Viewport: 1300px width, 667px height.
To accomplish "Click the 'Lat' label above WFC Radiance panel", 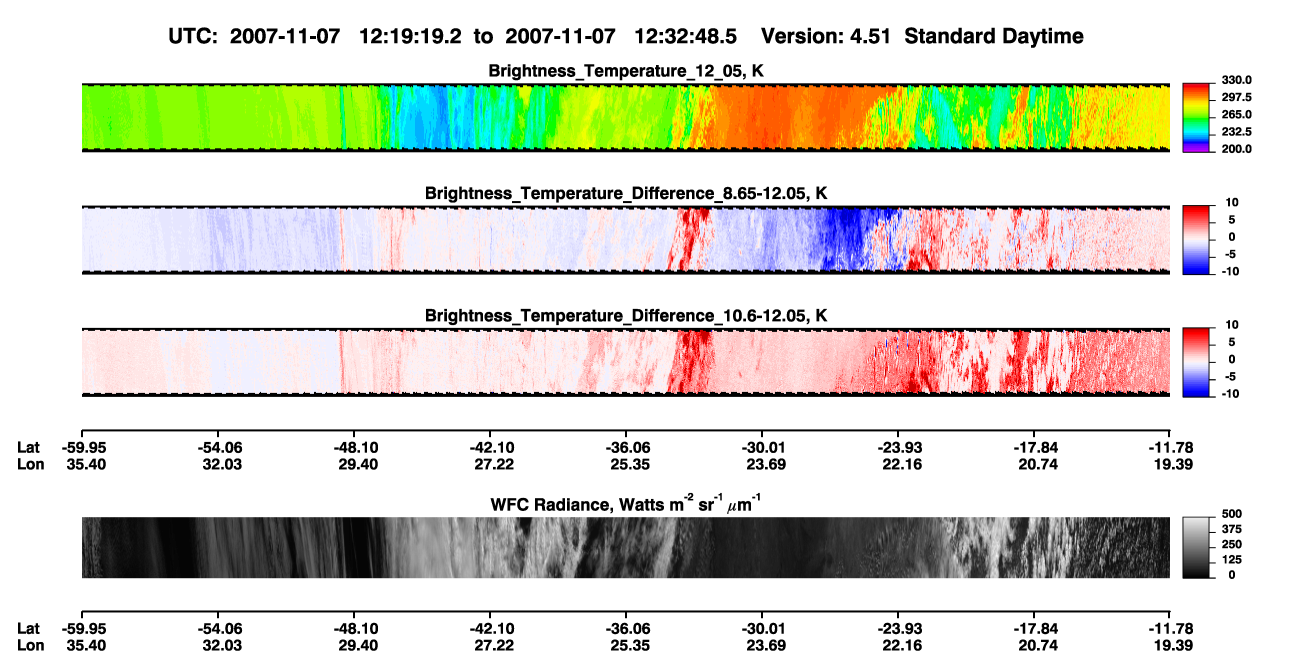I will tap(29, 447).
